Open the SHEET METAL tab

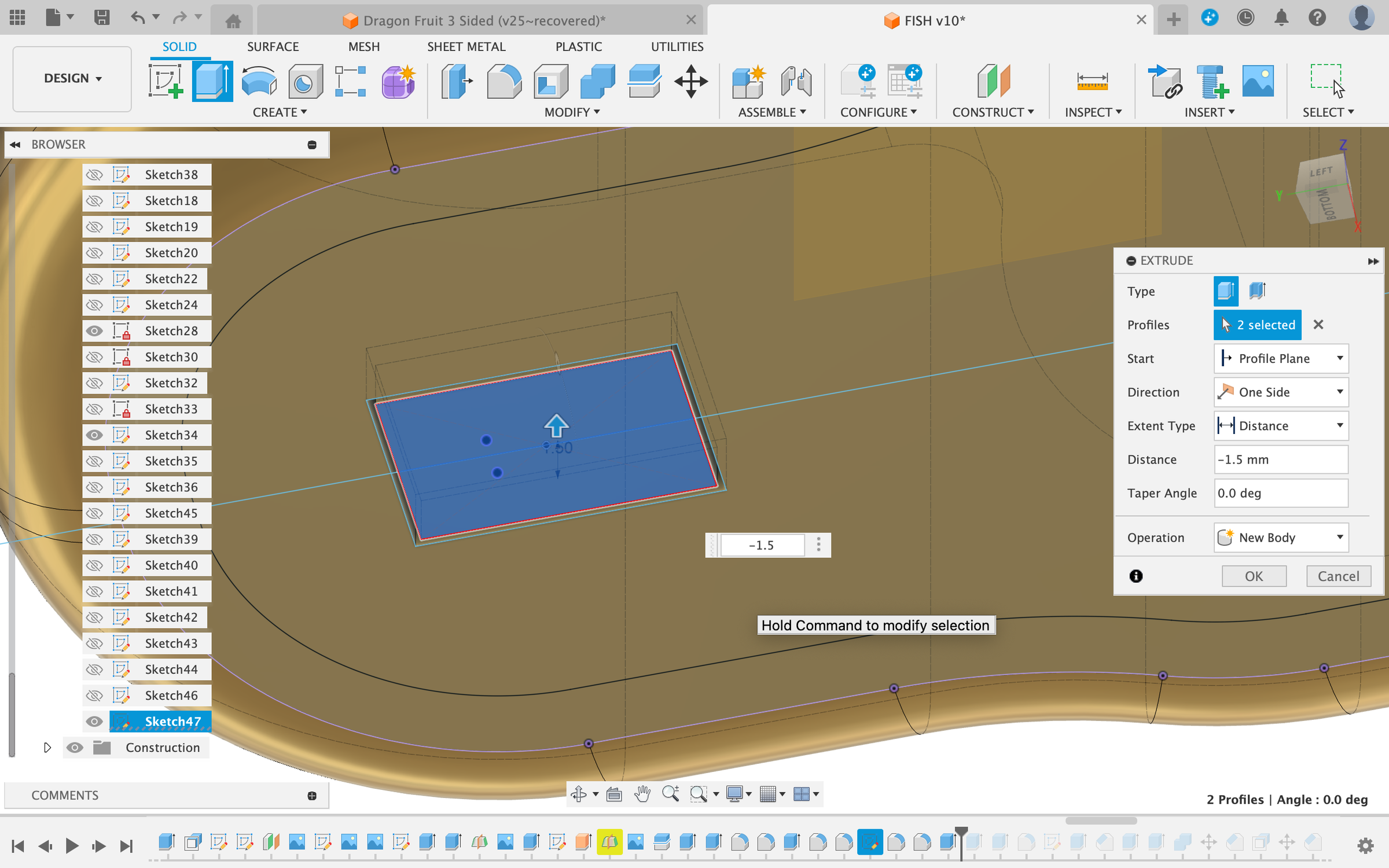point(466,46)
